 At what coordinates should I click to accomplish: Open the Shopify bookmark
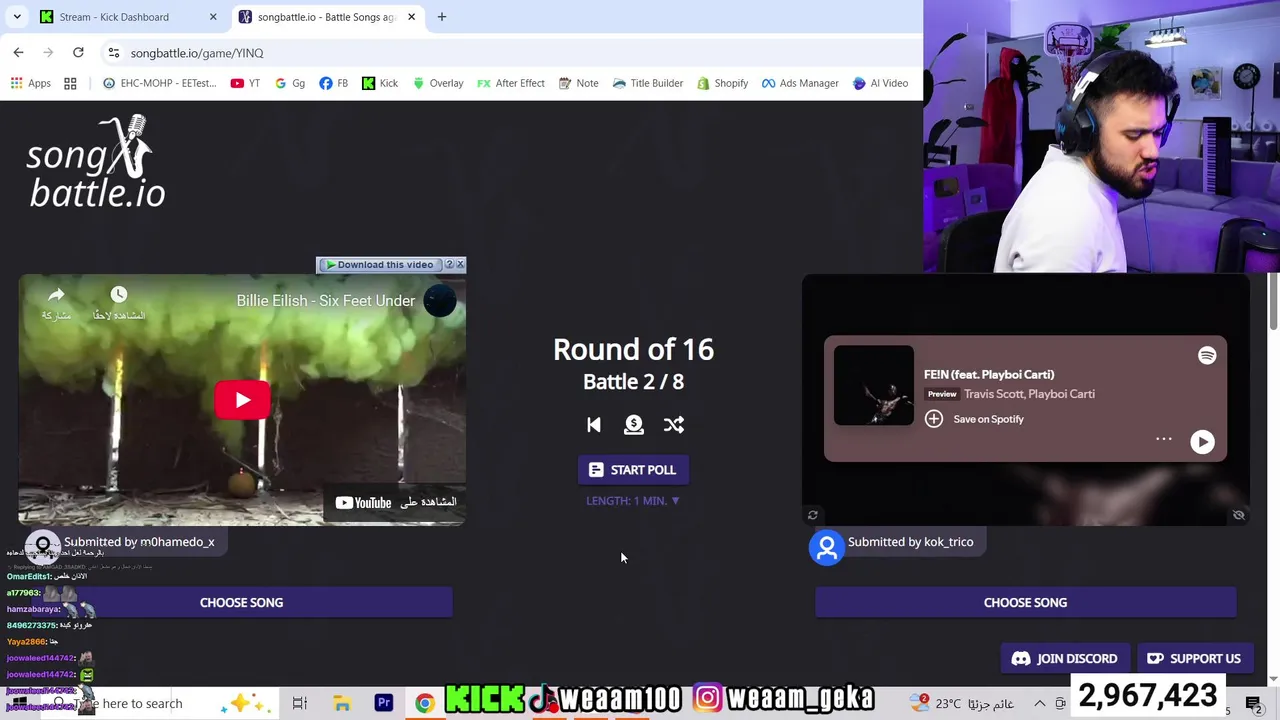point(722,83)
